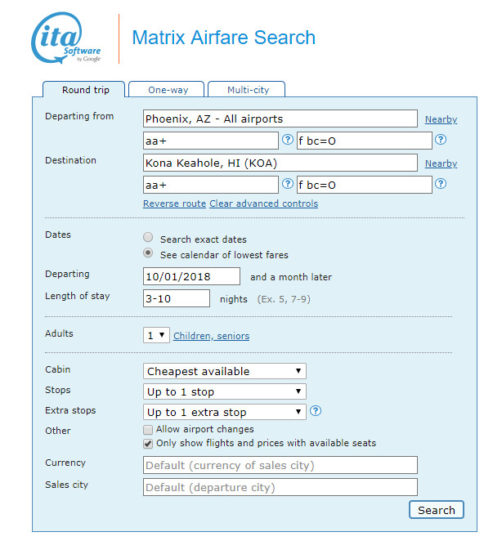This screenshot has height=550, width=484.
Task: Open help icon beside destination routing codes
Action: tap(288, 184)
